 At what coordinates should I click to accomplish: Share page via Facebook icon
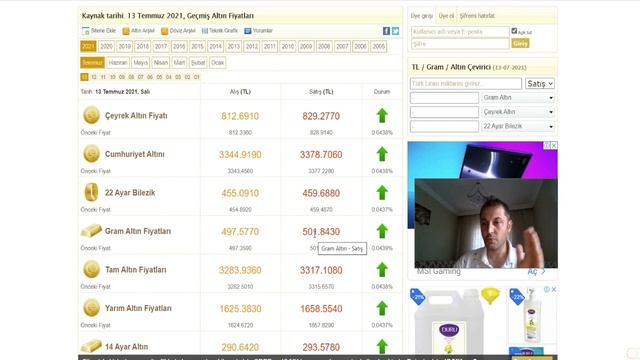click(386, 31)
